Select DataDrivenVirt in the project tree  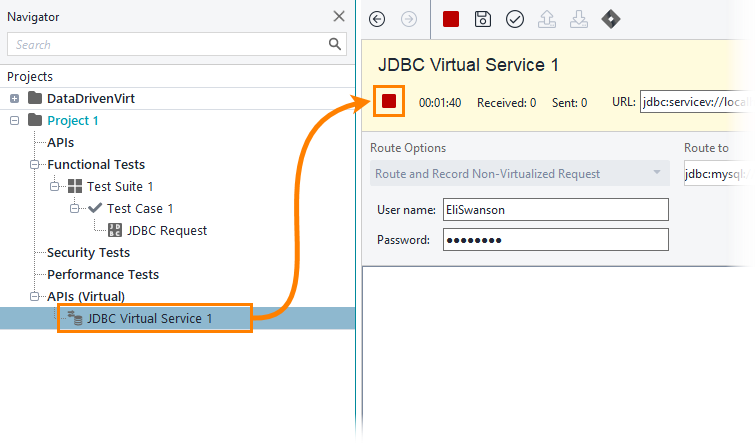click(x=91, y=98)
